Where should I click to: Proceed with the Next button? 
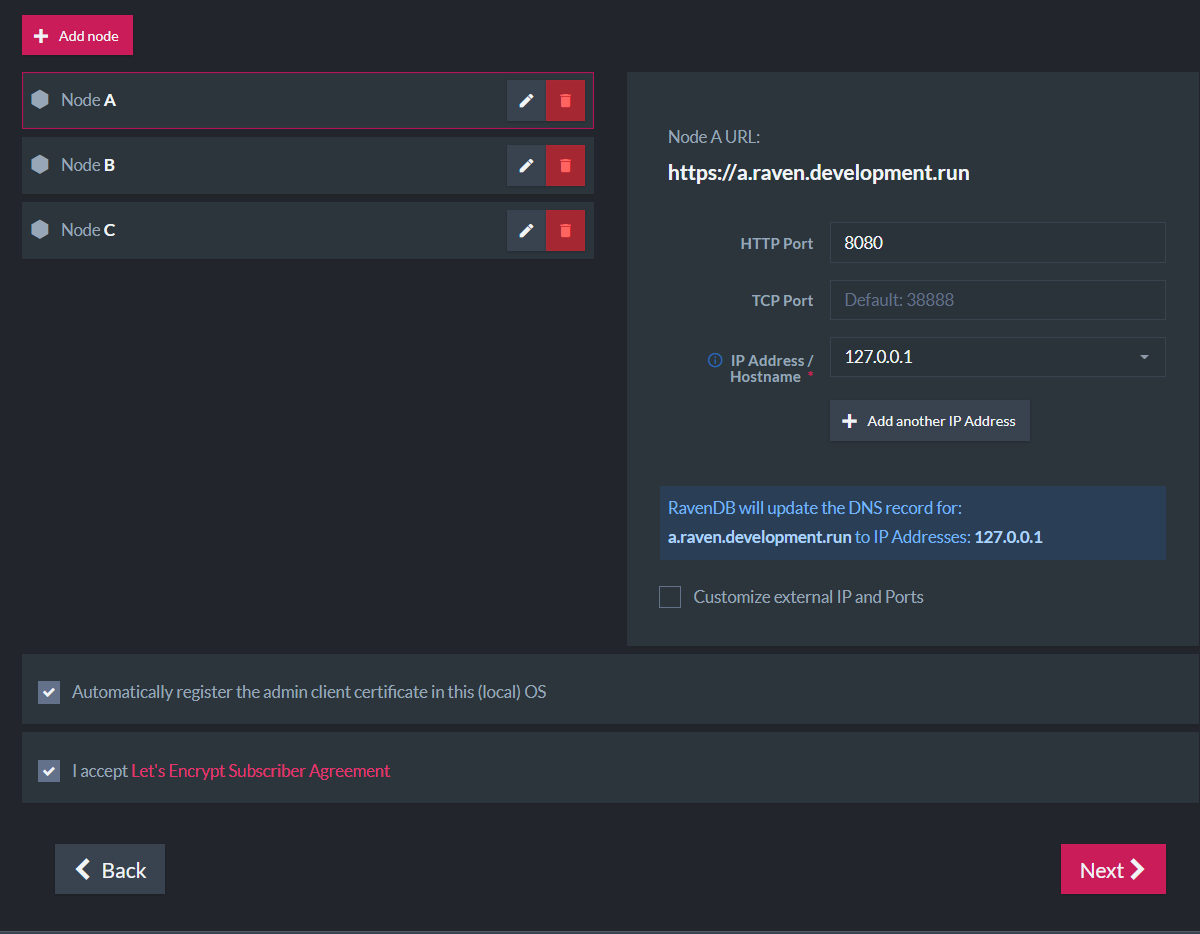1113,869
